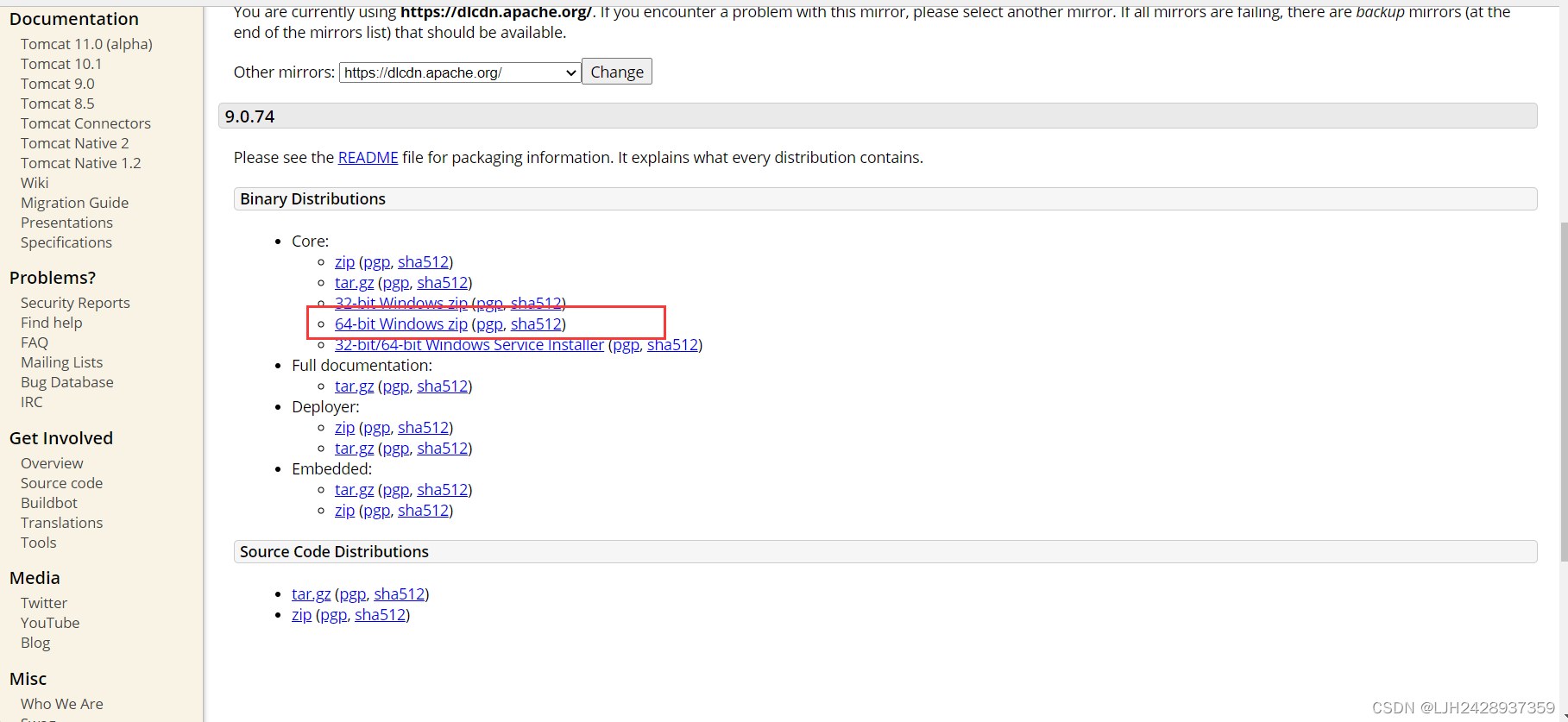The height and width of the screenshot is (722, 1568).
Task: Open Tomcat Native 2 documentation
Action: pyautogui.click(x=75, y=143)
